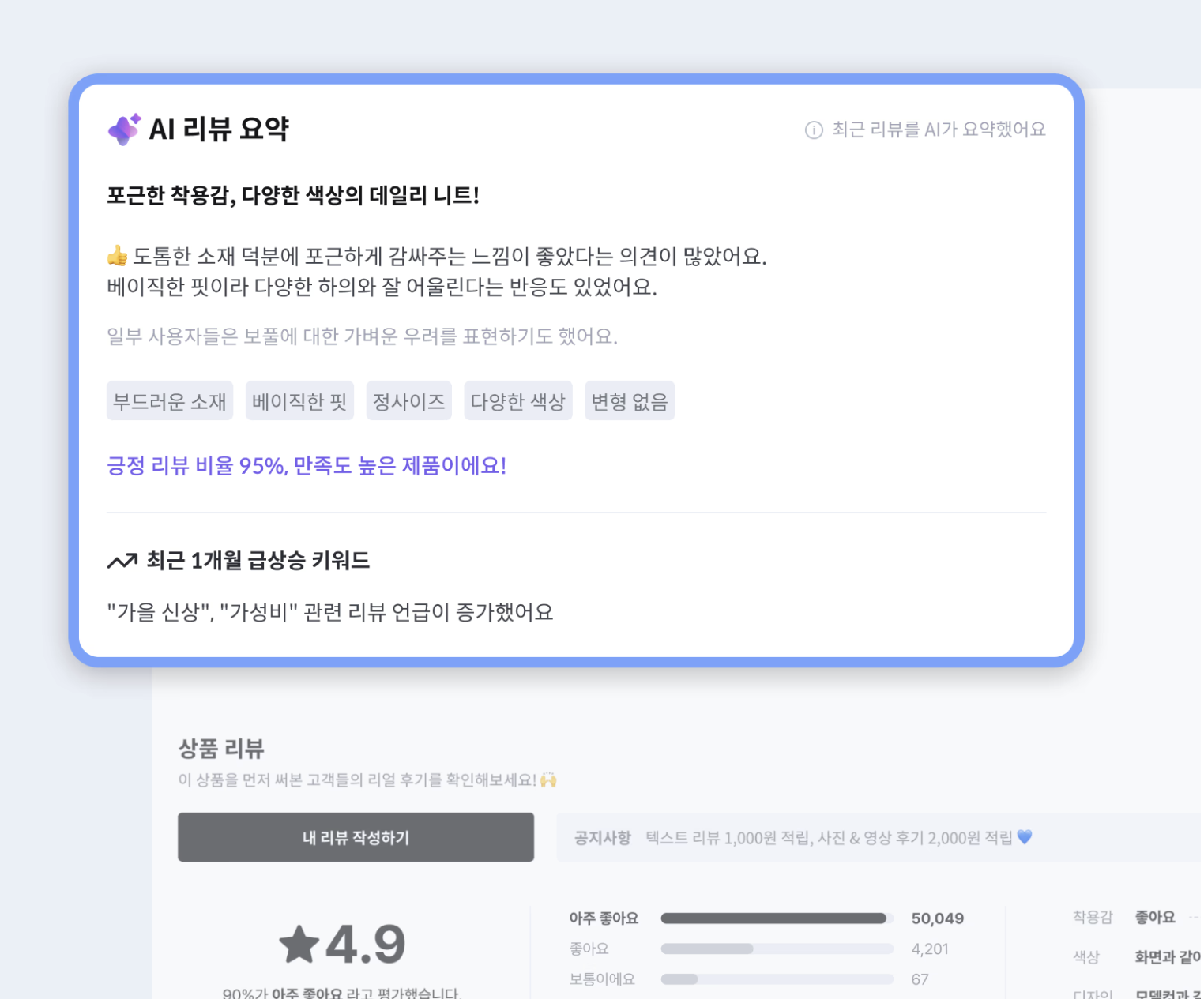The width and height of the screenshot is (1204, 1003).
Task: Click the 4.9 rating score
Action: (366, 945)
